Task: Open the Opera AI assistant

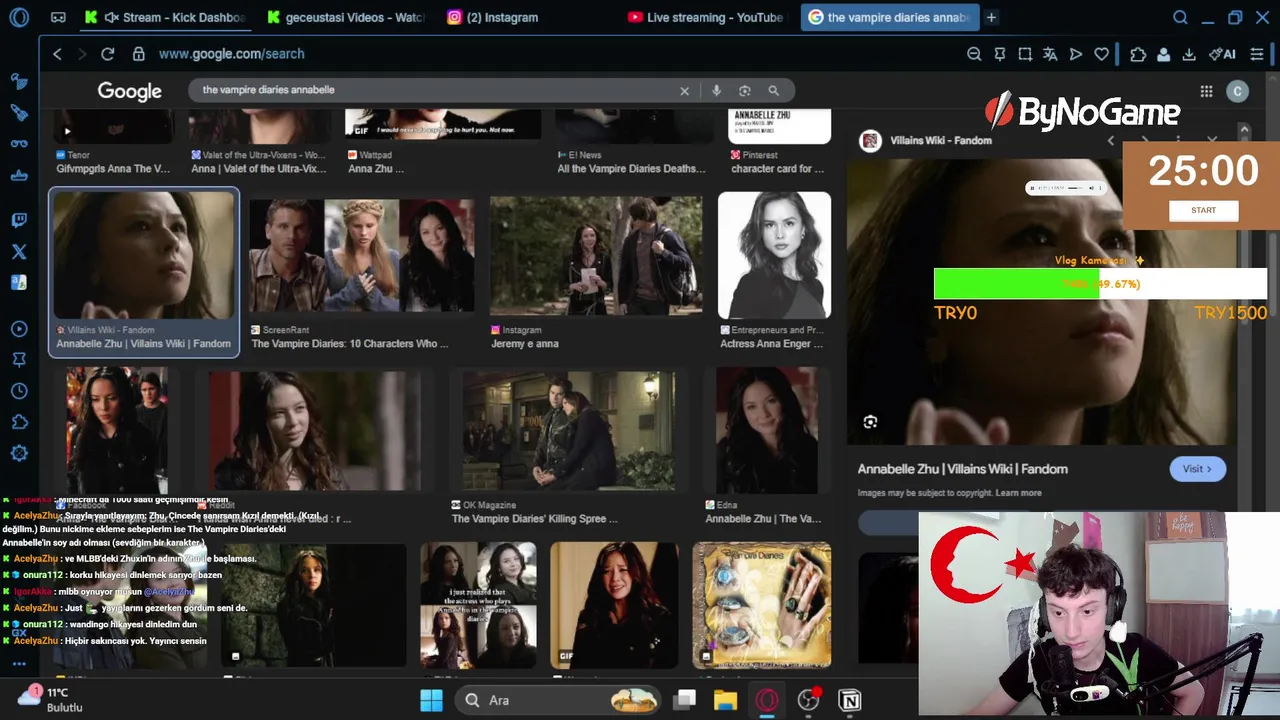Action: click(1222, 54)
